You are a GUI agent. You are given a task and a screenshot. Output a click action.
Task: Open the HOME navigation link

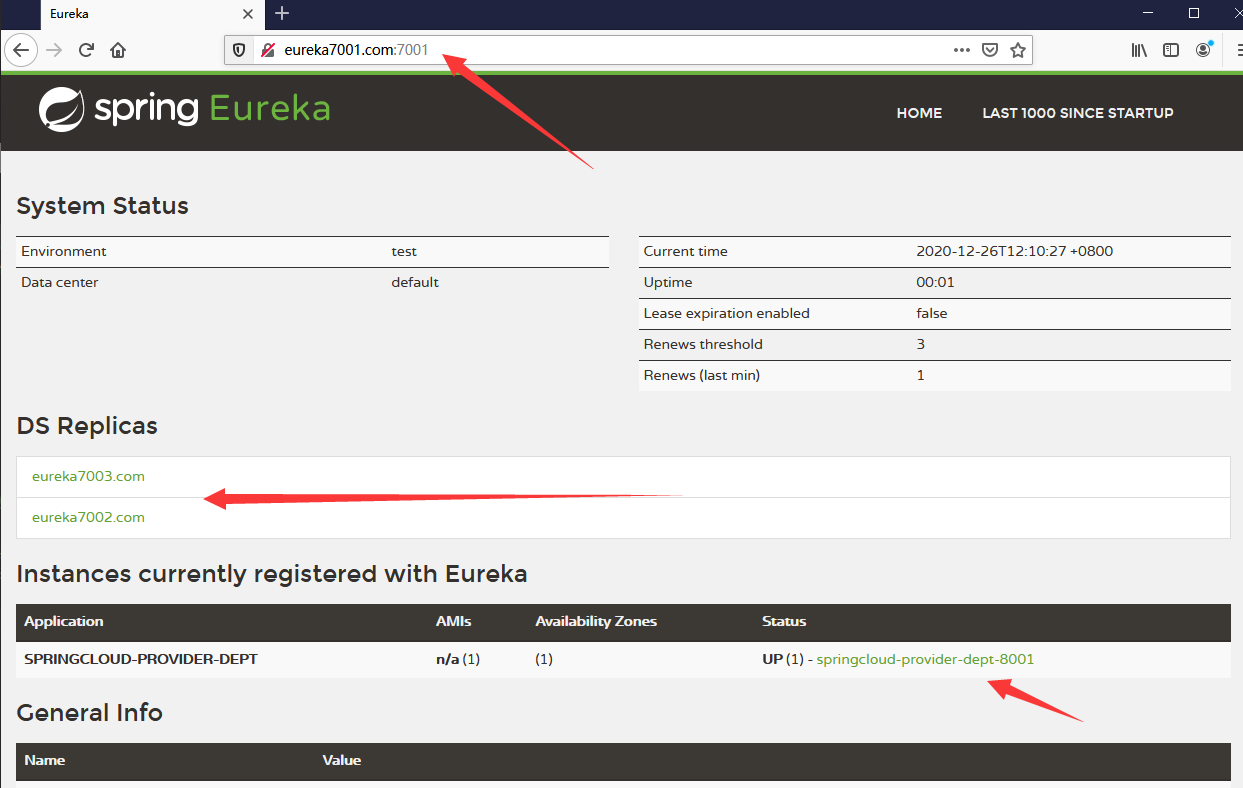(919, 113)
